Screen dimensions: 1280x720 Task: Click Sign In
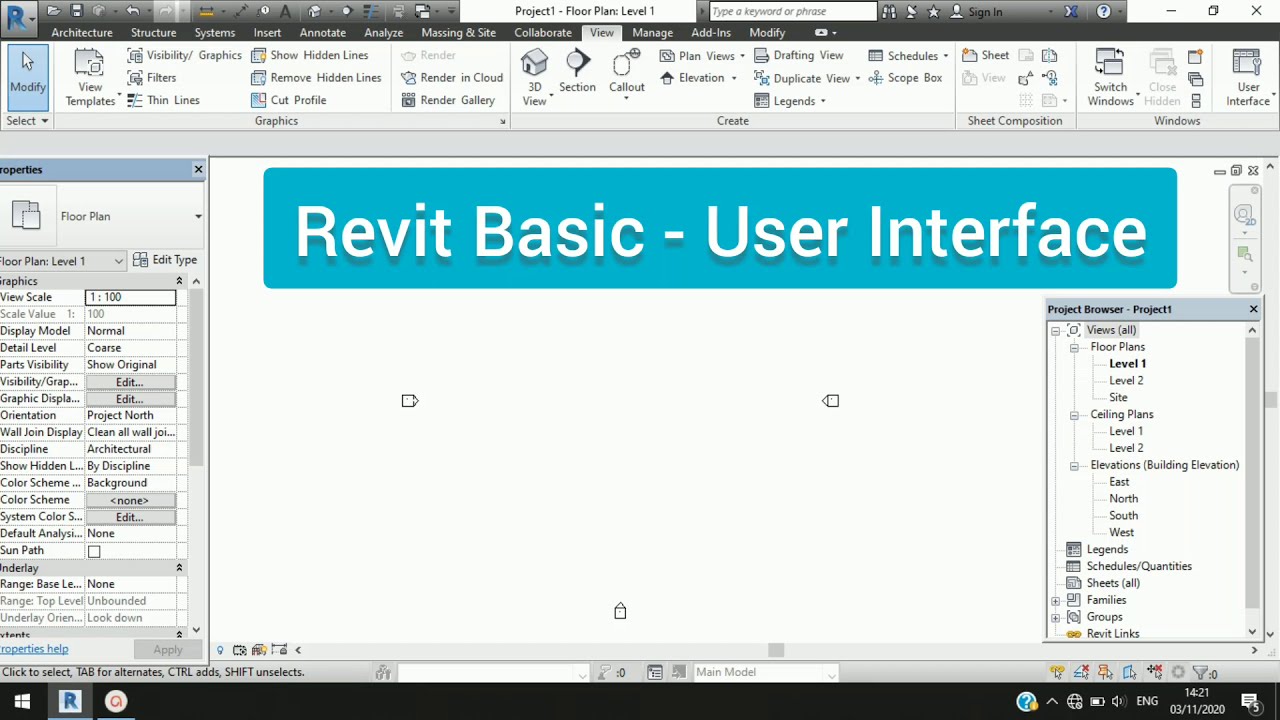coord(976,11)
